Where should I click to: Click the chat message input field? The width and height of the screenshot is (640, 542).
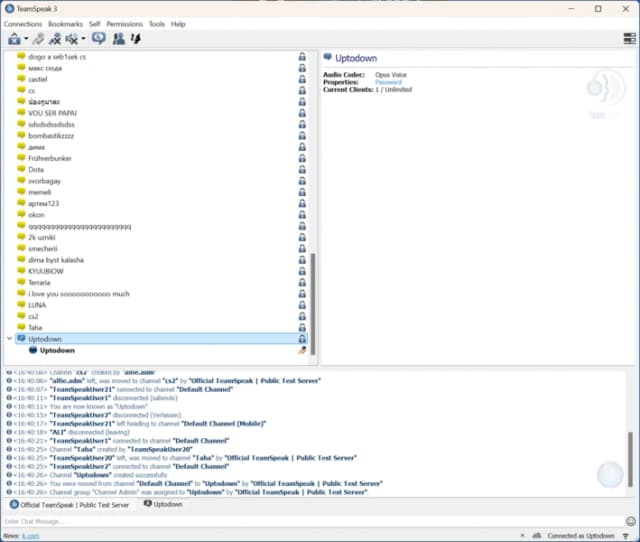pos(312,521)
